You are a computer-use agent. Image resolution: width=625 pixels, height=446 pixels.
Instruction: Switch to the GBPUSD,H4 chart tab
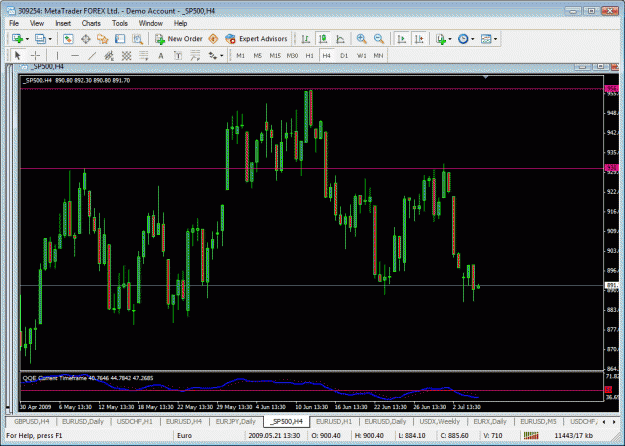pyautogui.click(x=31, y=421)
